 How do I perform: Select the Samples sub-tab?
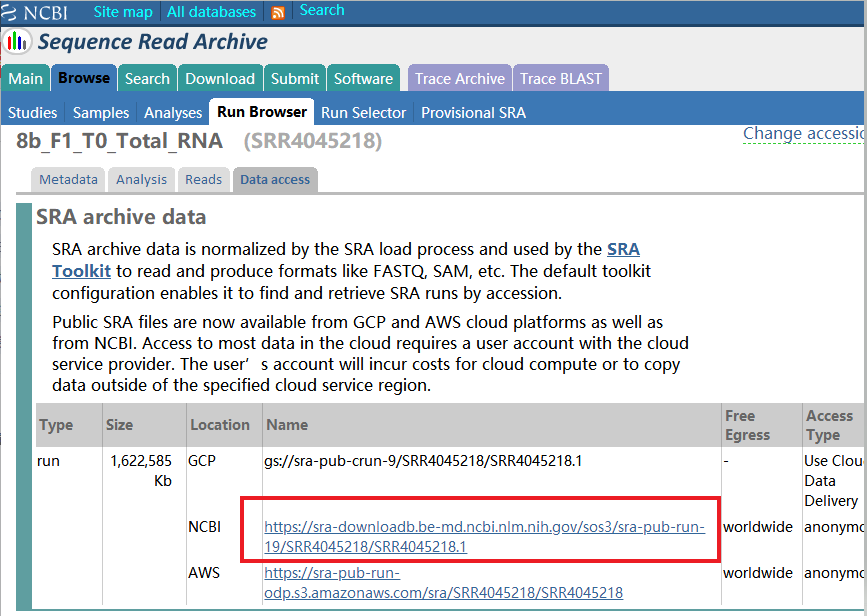click(x=101, y=112)
